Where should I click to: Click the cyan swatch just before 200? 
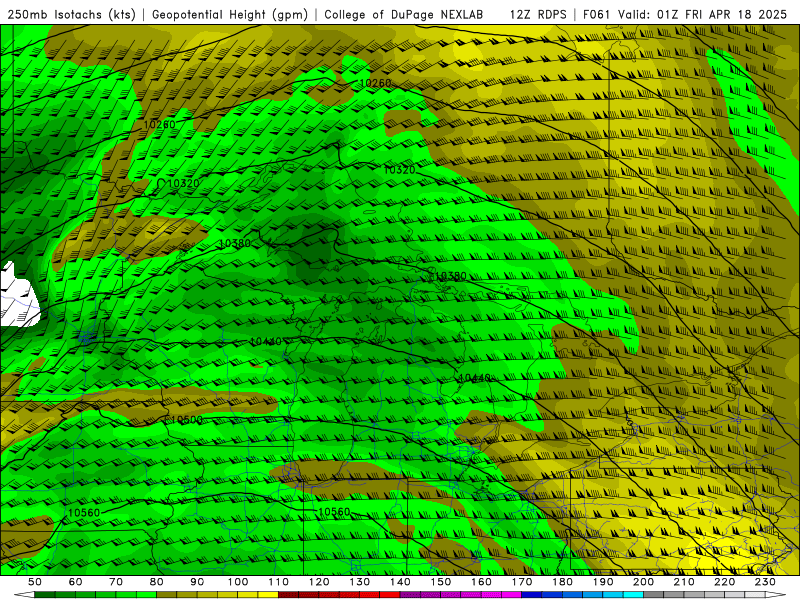tap(633, 595)
